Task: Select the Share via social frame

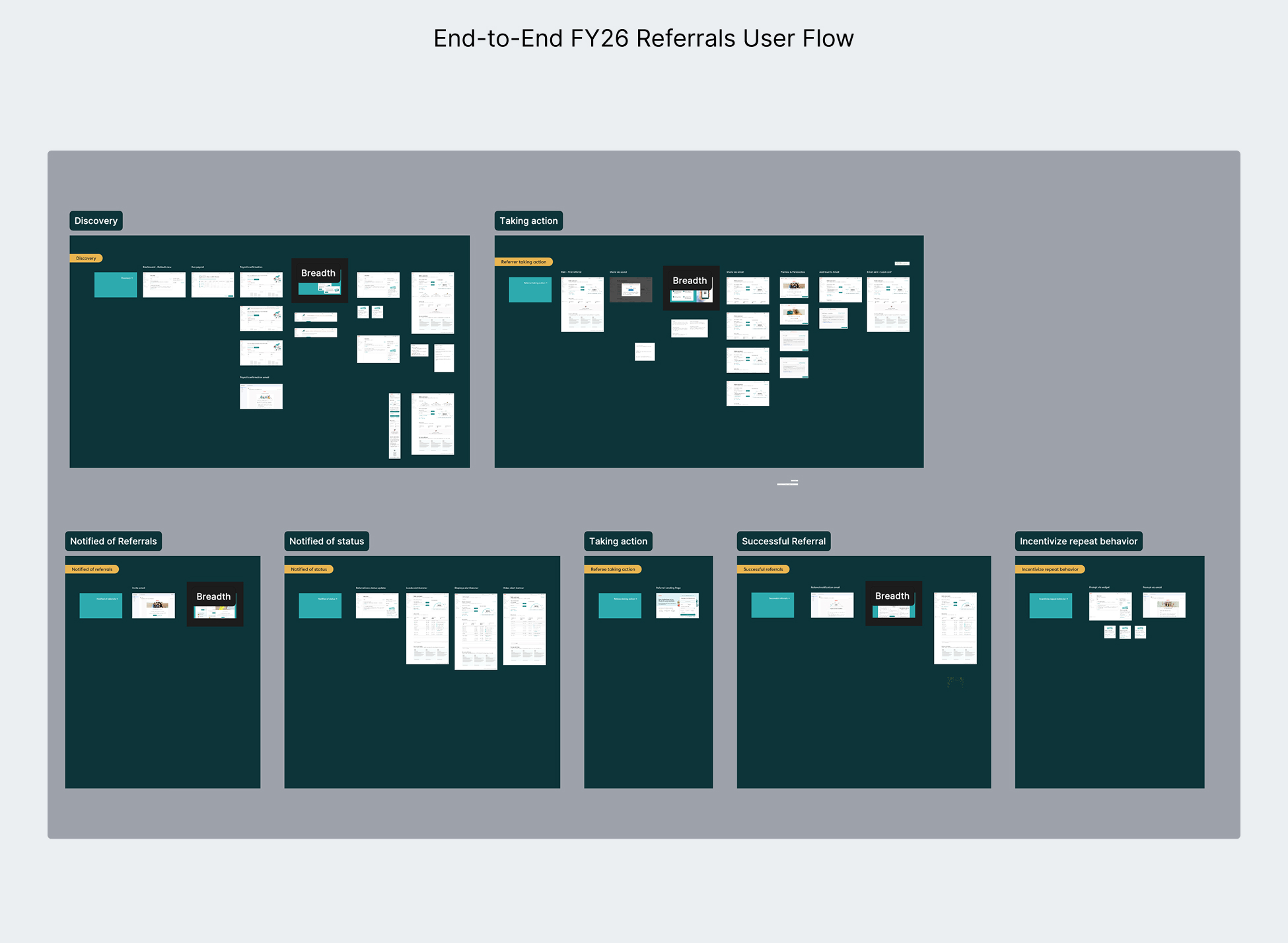Action: [631, 289]
